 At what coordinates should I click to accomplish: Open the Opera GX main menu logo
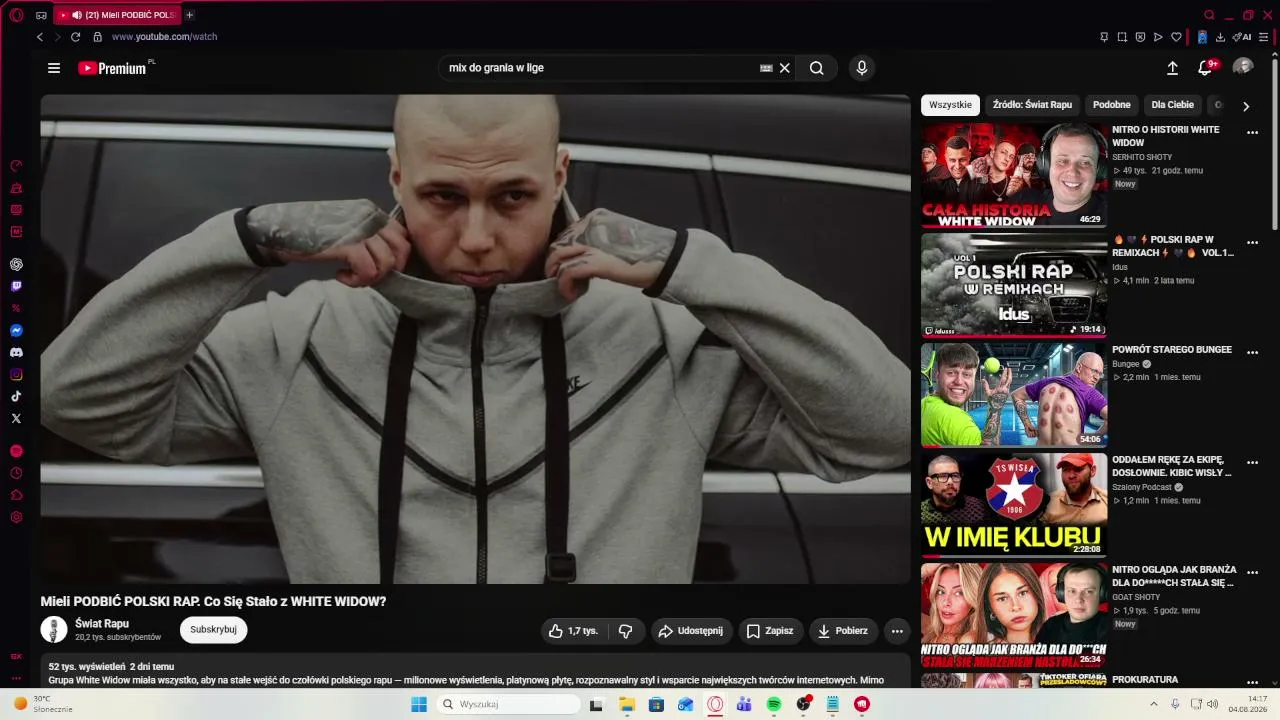tap(16, 15)
